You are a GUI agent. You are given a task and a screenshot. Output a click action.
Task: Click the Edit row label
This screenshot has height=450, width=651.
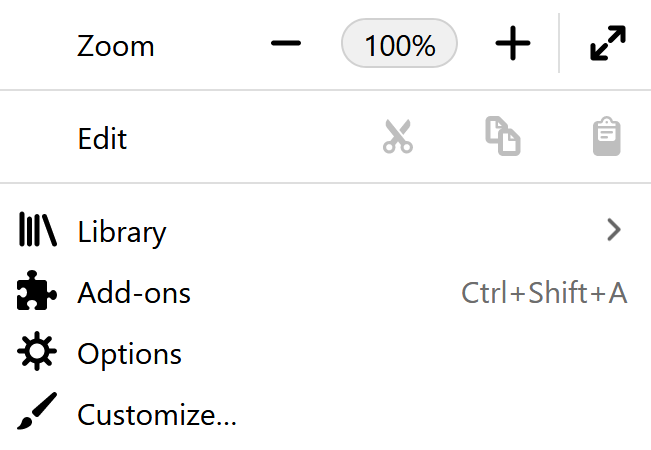pyautogui.click(x=102, y=138)
